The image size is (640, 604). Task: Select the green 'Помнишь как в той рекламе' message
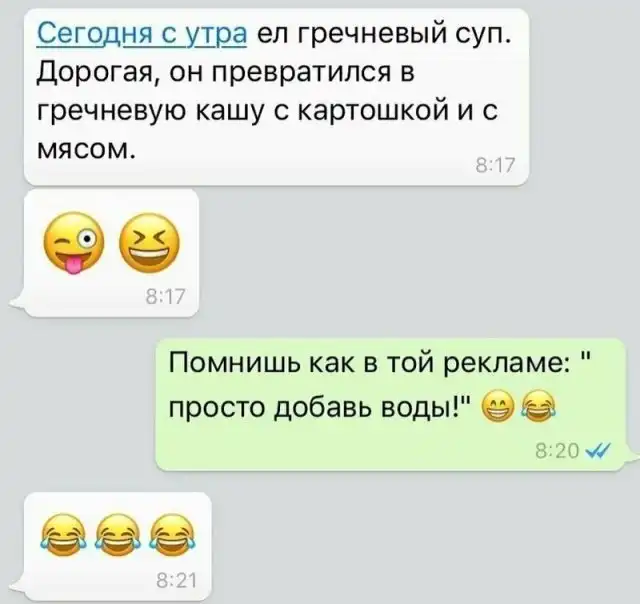[x=391, y=404]
